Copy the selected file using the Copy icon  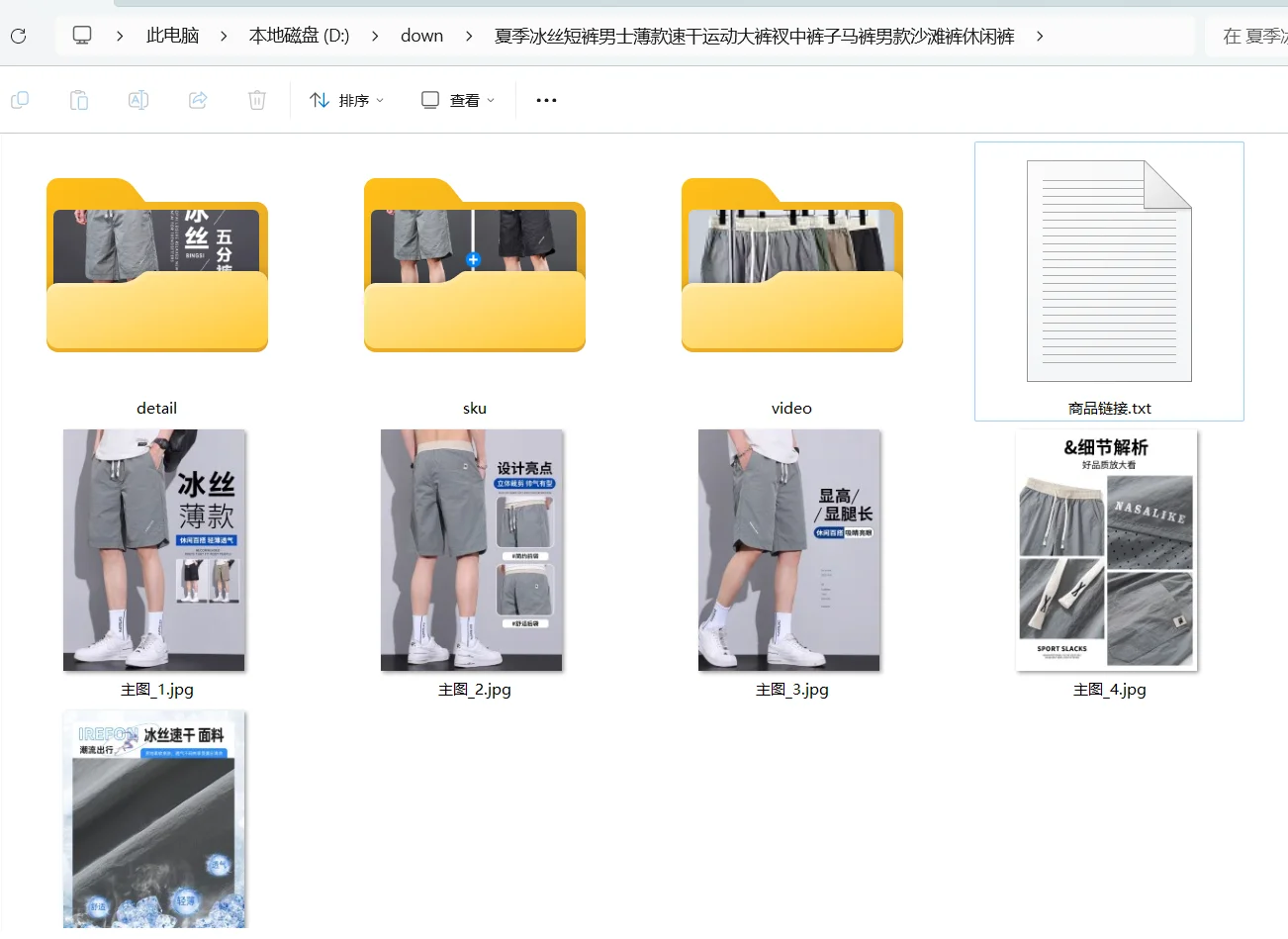point(20,99)
